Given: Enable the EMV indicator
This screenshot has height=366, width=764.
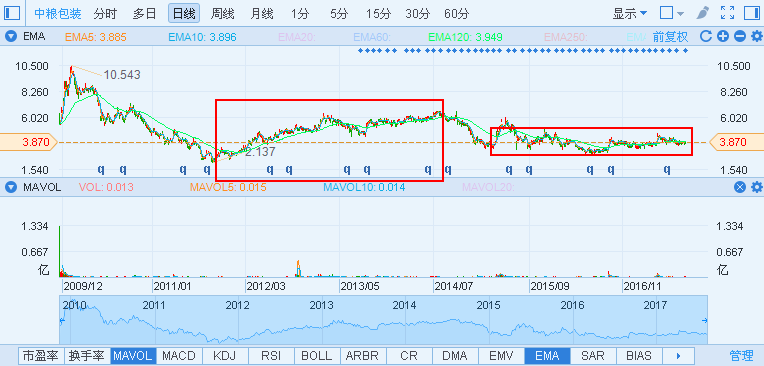Looking at the screenshot, I should coord(501,356).
